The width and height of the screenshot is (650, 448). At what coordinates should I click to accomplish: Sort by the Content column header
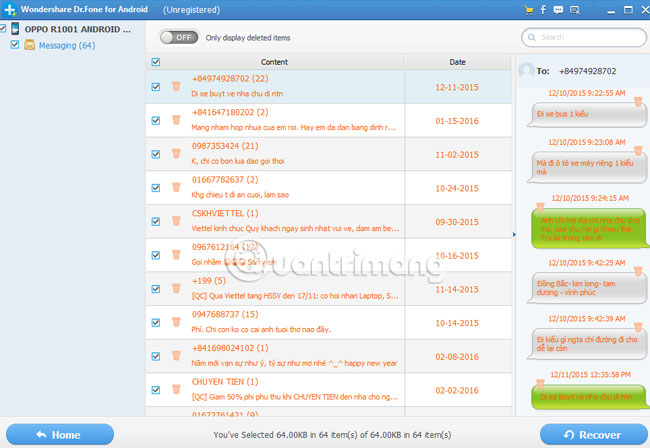(x=274, y=62)
